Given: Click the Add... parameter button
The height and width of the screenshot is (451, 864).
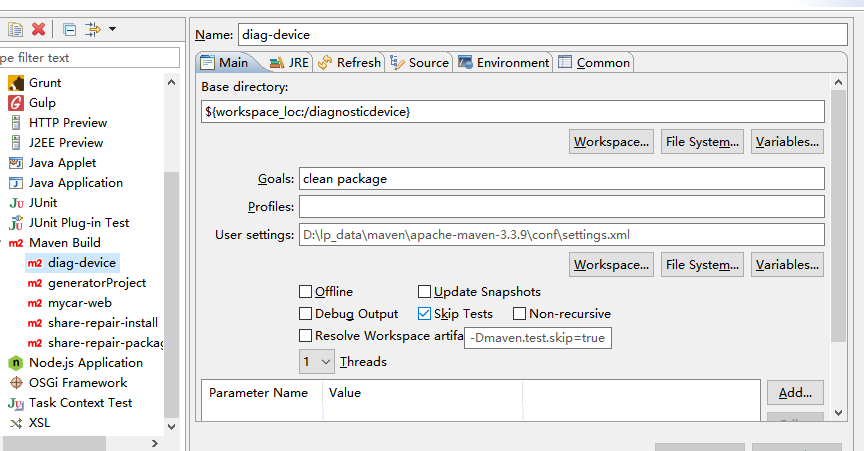Looking at the screenshot, I should [795, 393].
